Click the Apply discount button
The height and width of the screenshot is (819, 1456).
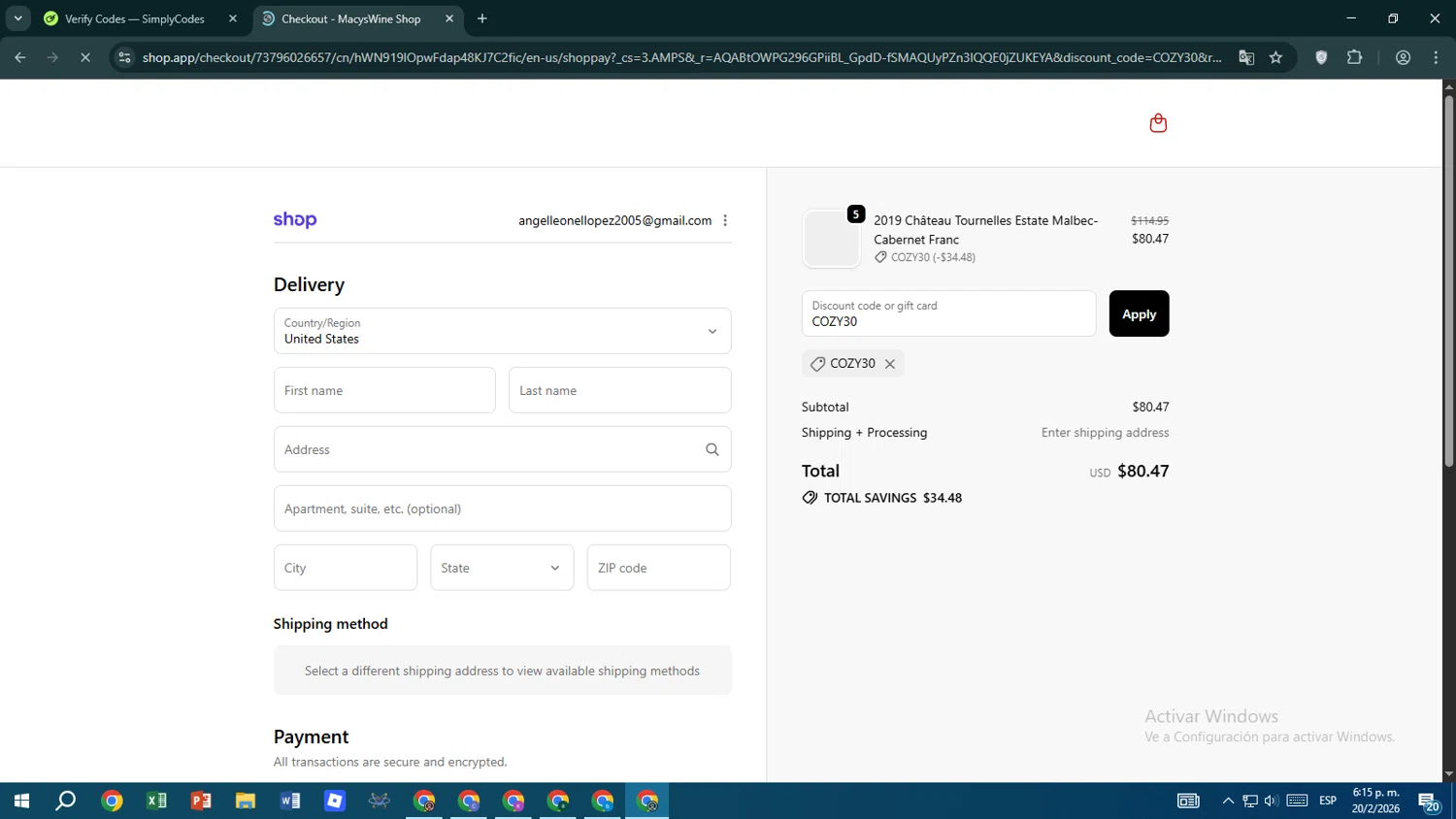pyautogui.click(x=1139, y=313)
